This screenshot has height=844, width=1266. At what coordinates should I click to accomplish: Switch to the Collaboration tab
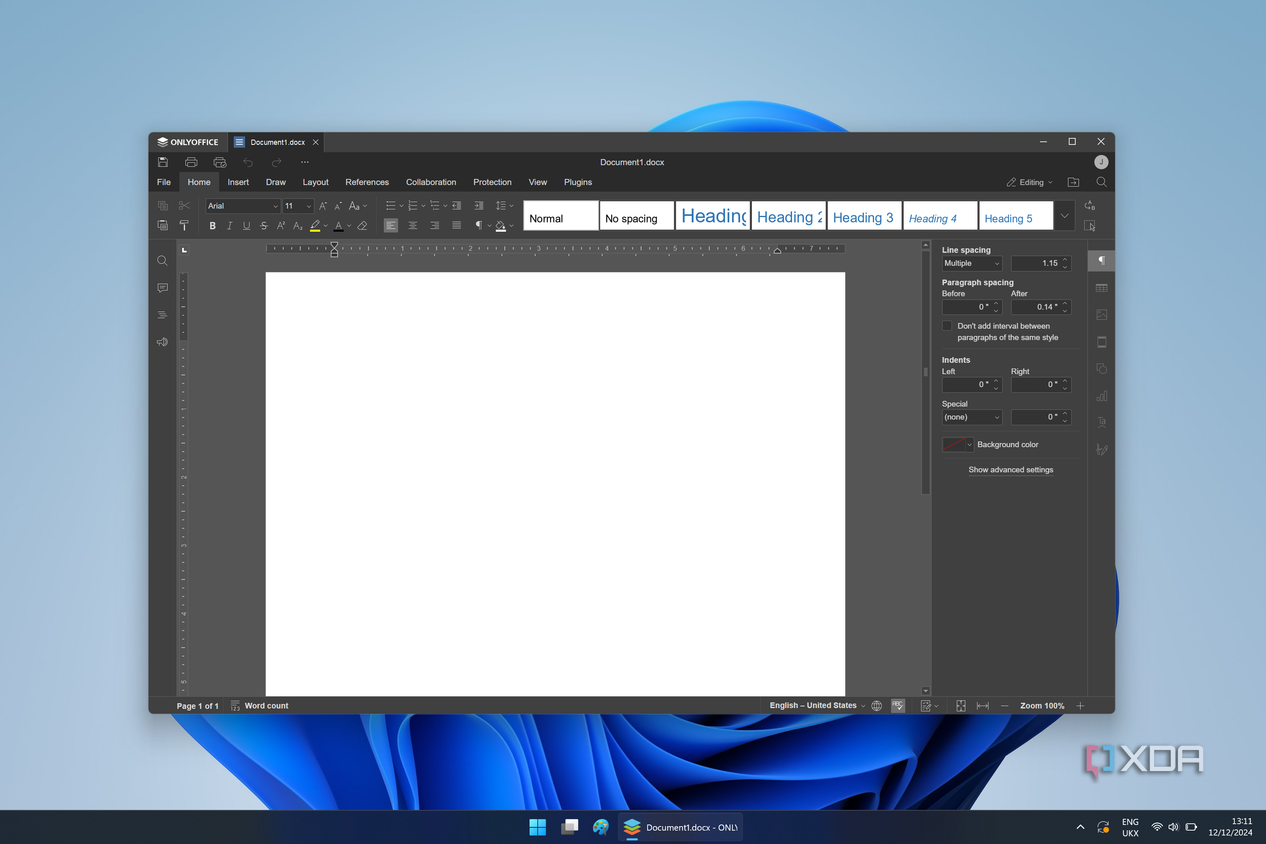click(x=431, y=182)
